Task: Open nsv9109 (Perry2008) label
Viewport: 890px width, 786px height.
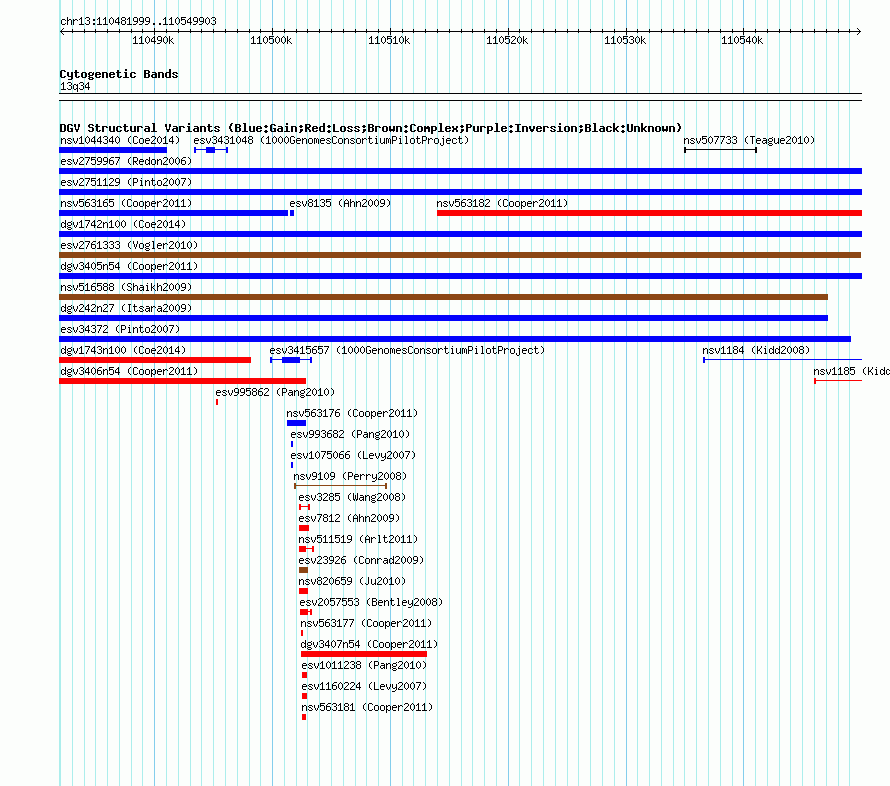Action: click(350, 476)
